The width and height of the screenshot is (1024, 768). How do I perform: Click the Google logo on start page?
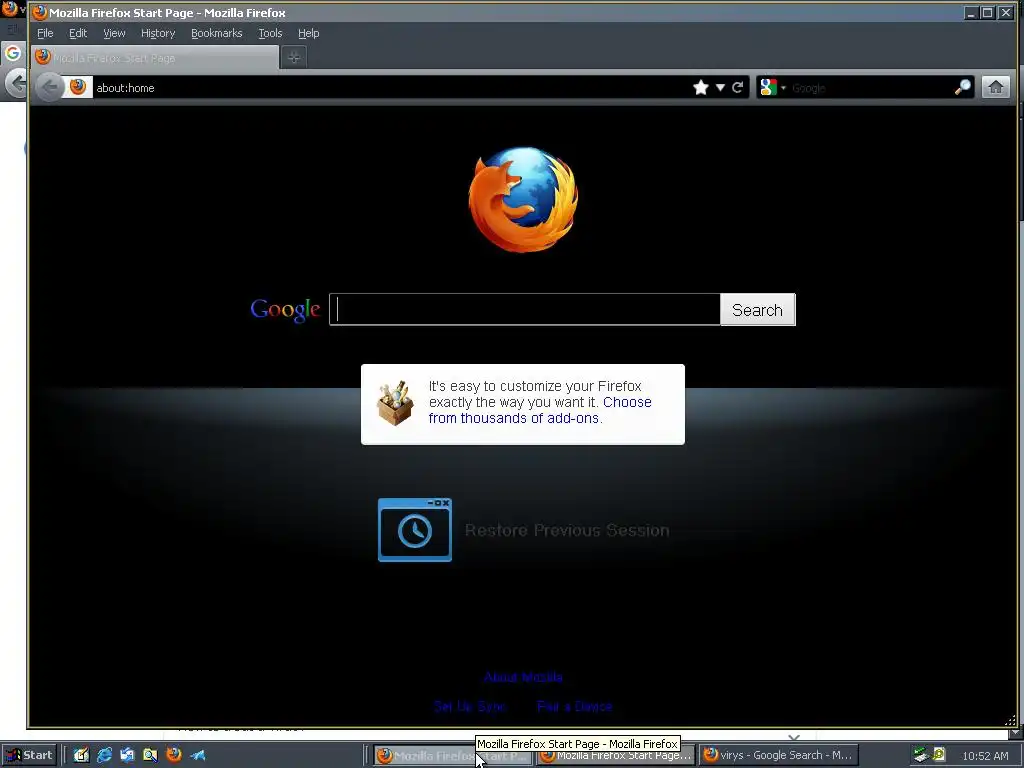click(x=285, y=310)
